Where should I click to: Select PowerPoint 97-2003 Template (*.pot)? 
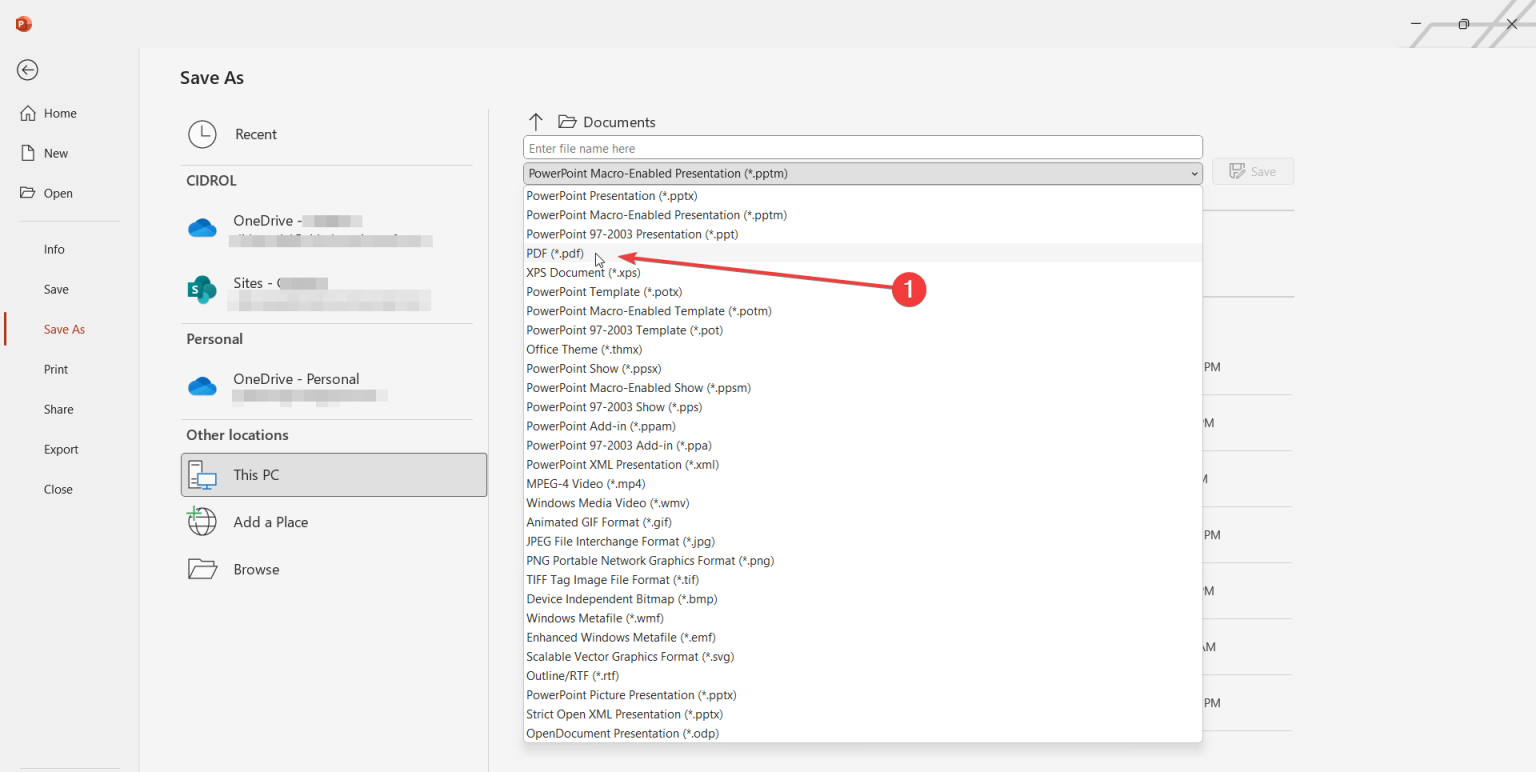coord(862,330)
